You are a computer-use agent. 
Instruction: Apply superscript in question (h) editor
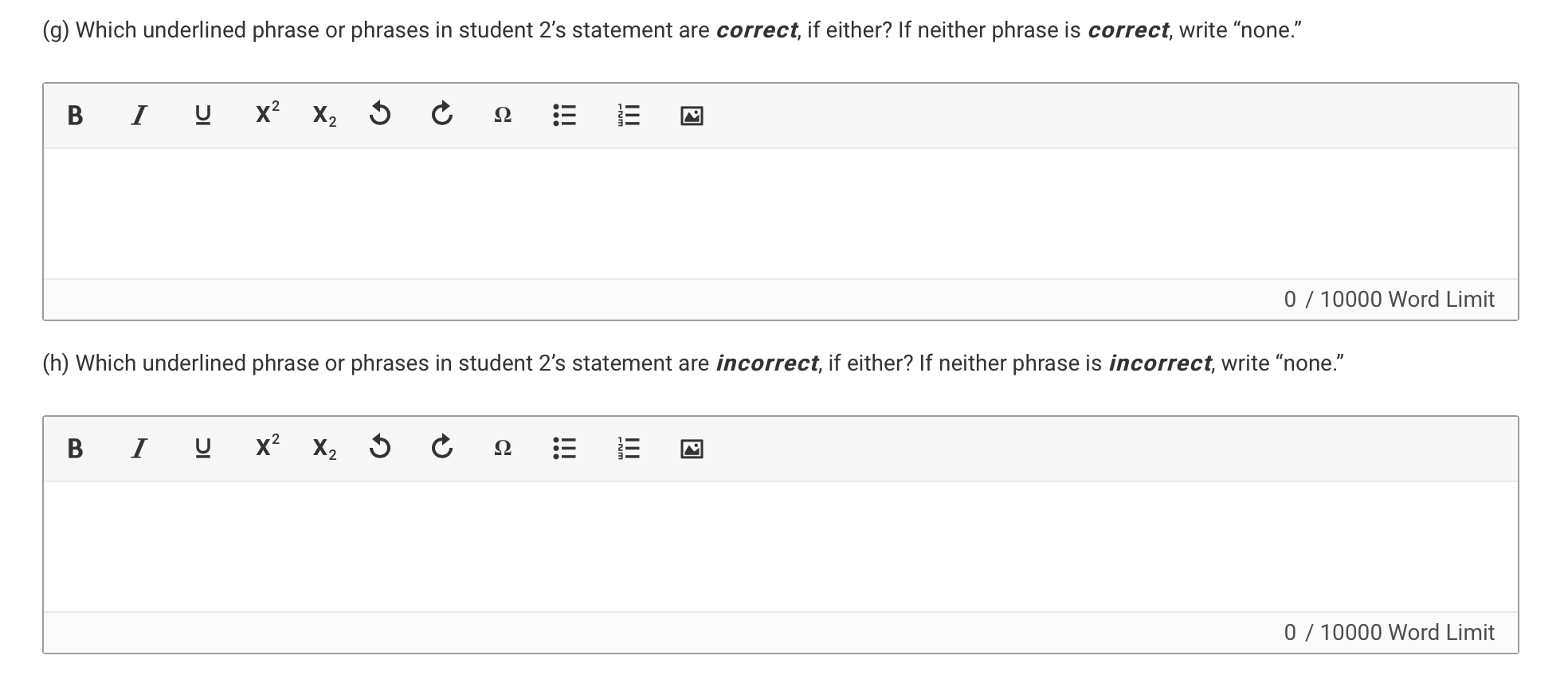[267, 447]
